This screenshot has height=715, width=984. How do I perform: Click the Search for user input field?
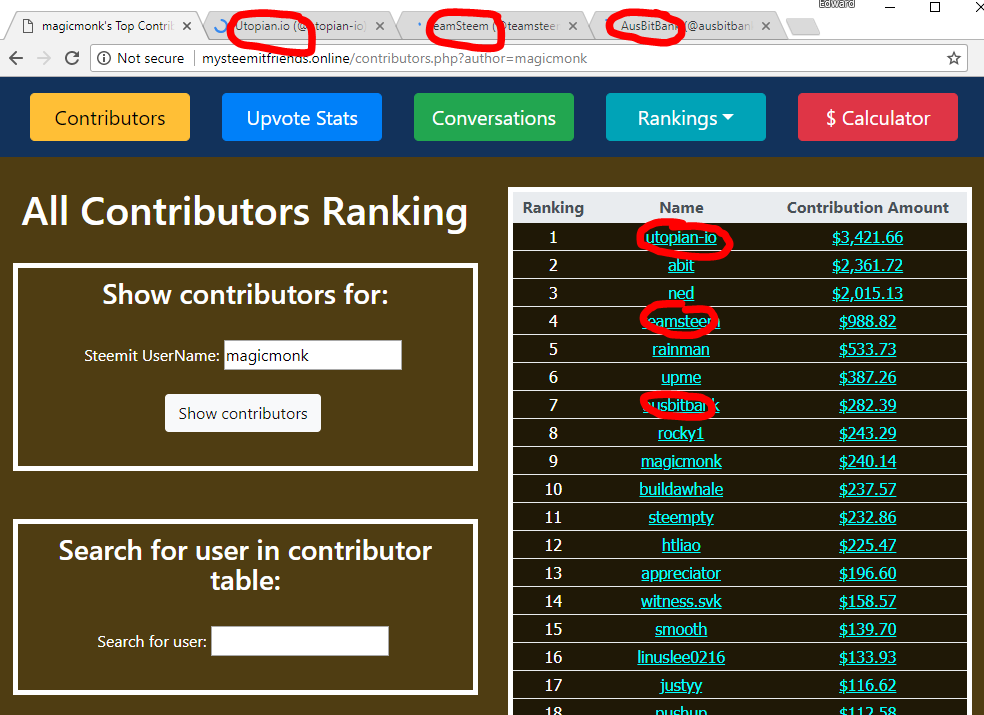pos(300,641)
